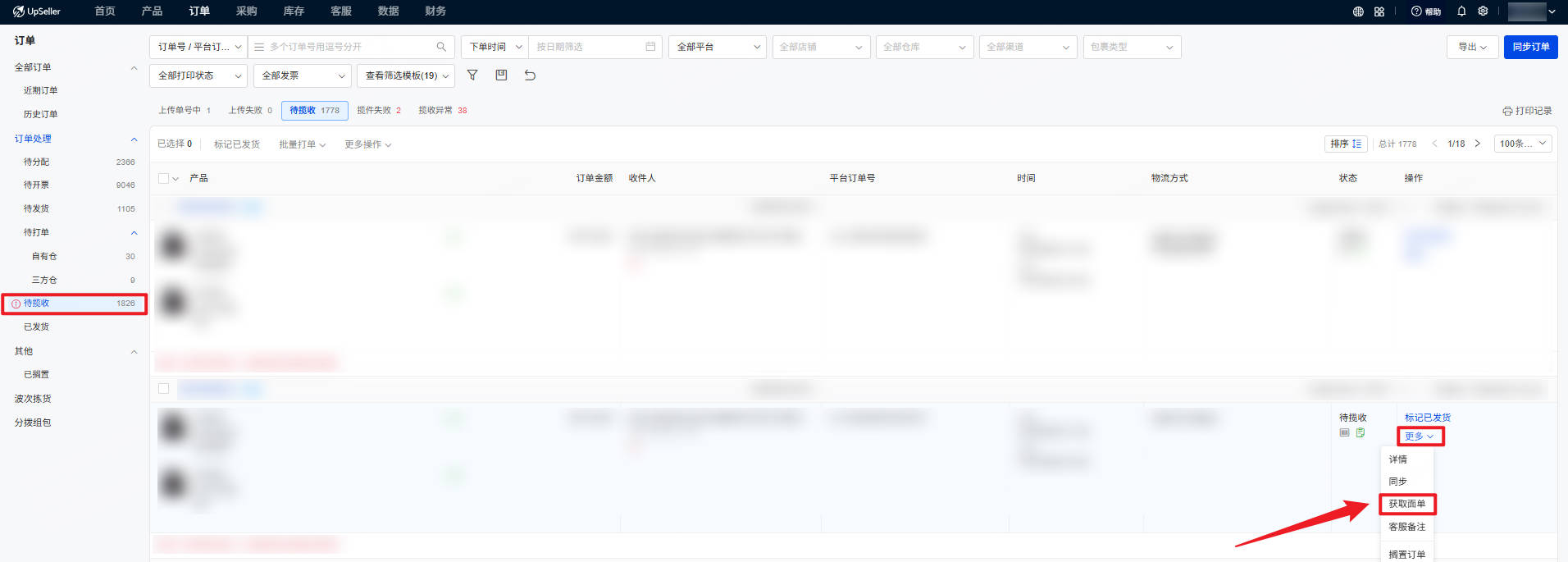Viewport: 1568px width, 562px height.
Task: Open the settings gear icon
Action: coord(1483,11)
